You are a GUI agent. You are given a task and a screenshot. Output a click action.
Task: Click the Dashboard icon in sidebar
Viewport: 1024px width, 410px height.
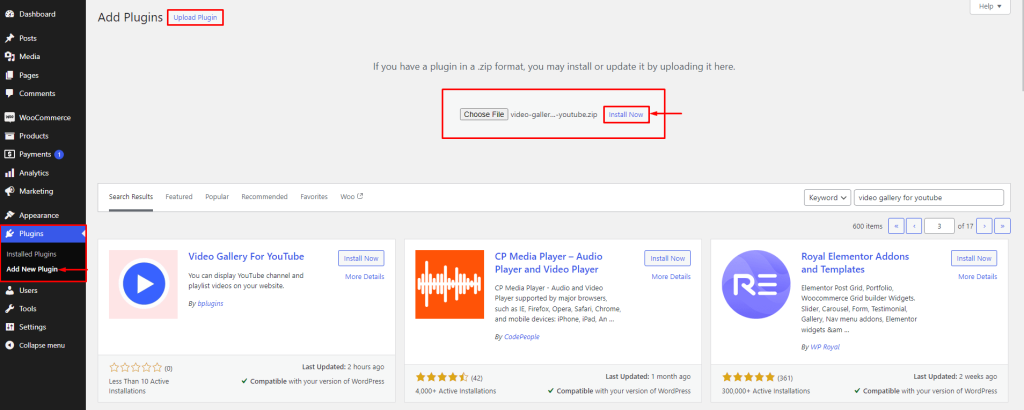click(x=10, y=14)
